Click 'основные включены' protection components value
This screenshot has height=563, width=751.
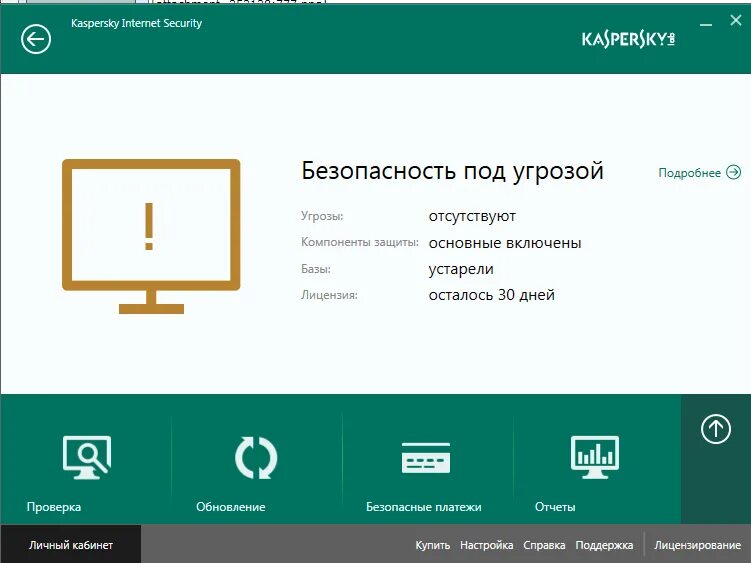click(x=505, y=243)
